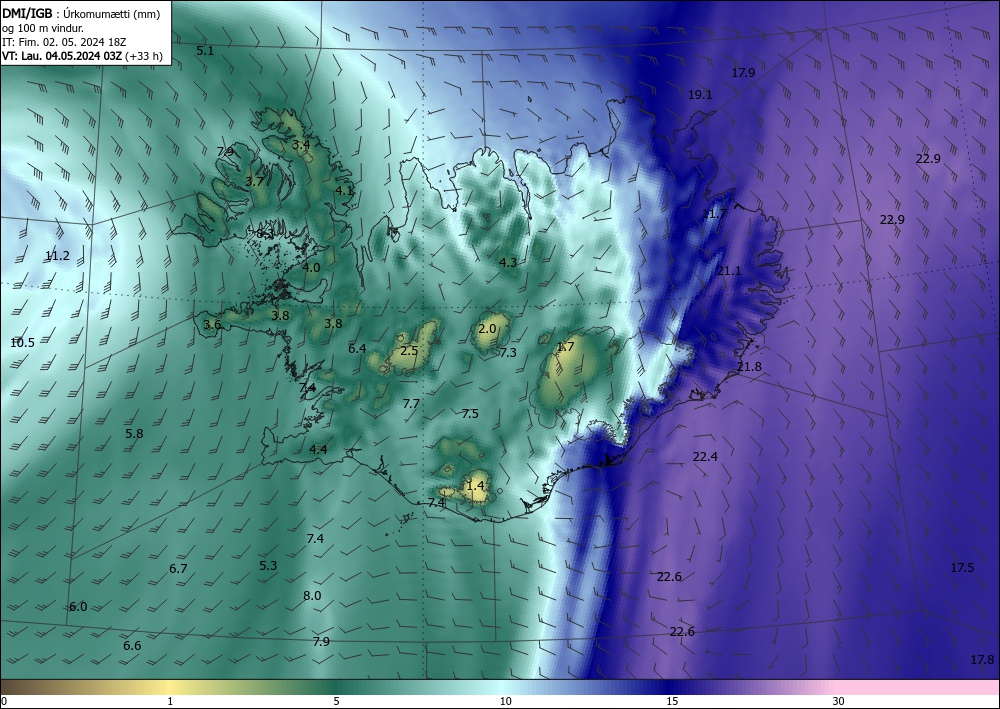Click the 17.5 precipitation value
Viewport: 1000px width, 709px height.
pos(962,568)
